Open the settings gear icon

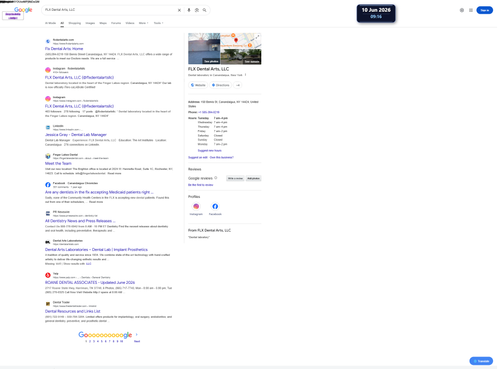pyautogui.click(x=462, y=10)
